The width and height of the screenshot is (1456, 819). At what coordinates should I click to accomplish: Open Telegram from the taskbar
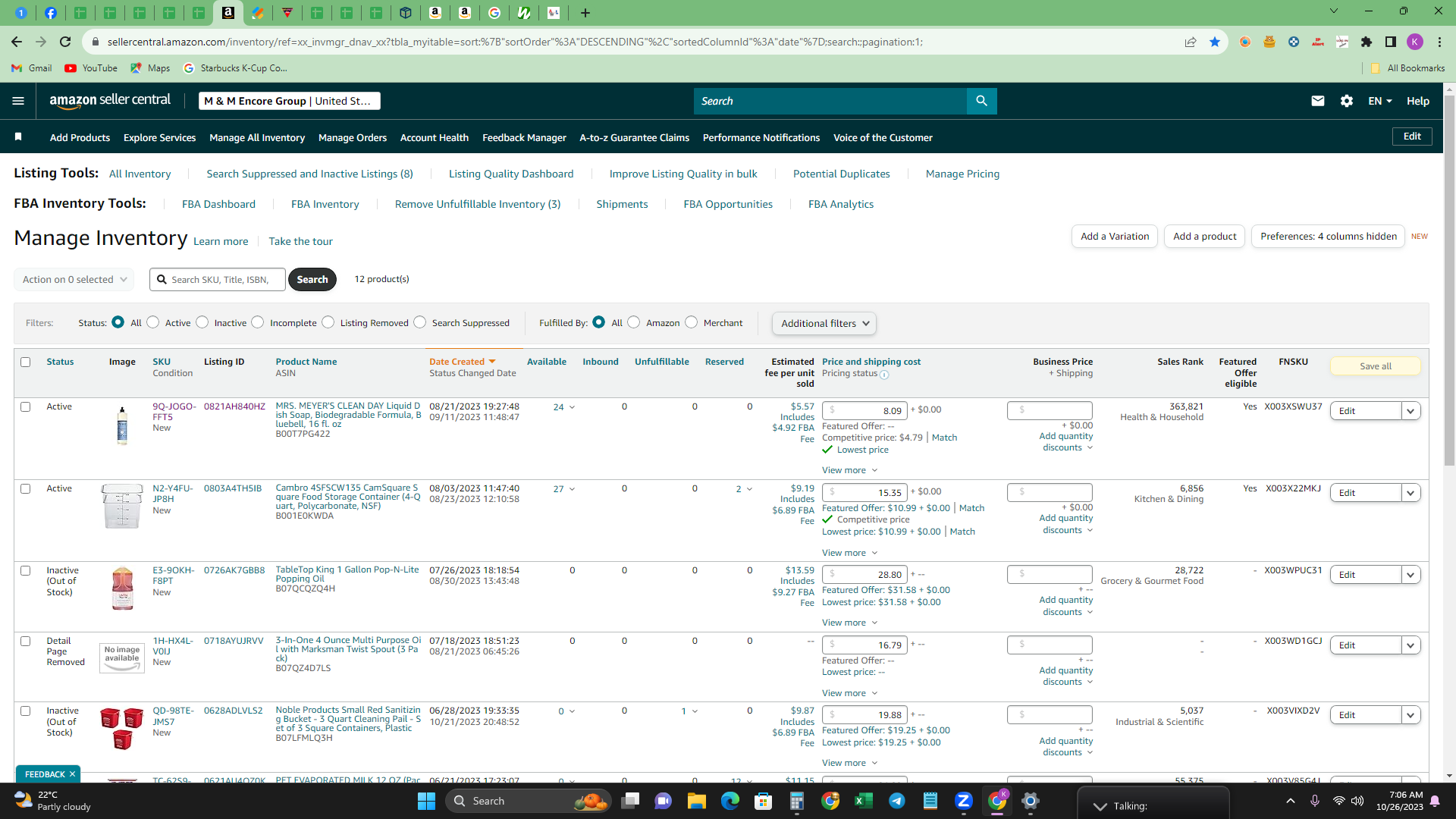pos(897,801)
